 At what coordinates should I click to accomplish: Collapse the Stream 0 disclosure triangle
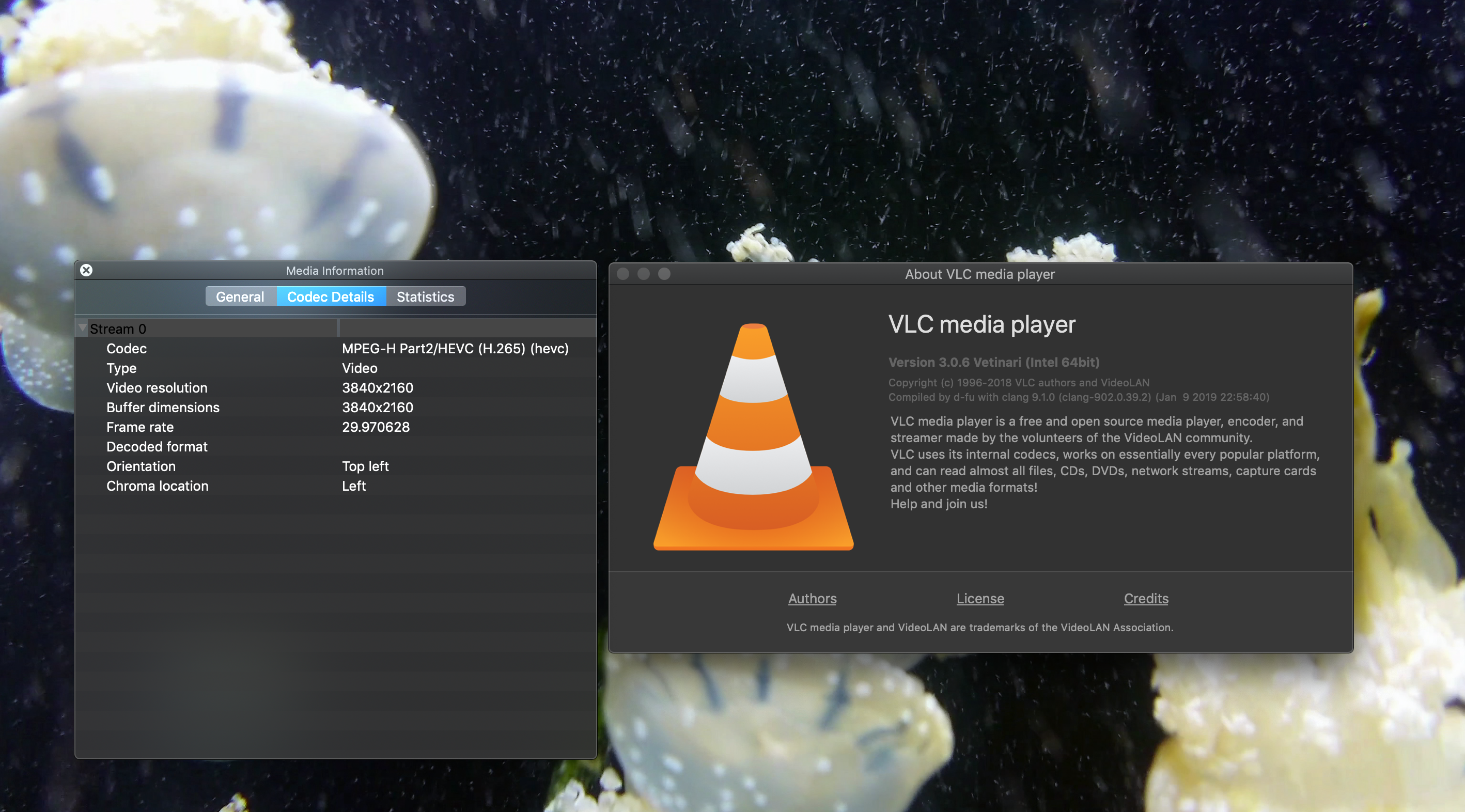point(83,328)
